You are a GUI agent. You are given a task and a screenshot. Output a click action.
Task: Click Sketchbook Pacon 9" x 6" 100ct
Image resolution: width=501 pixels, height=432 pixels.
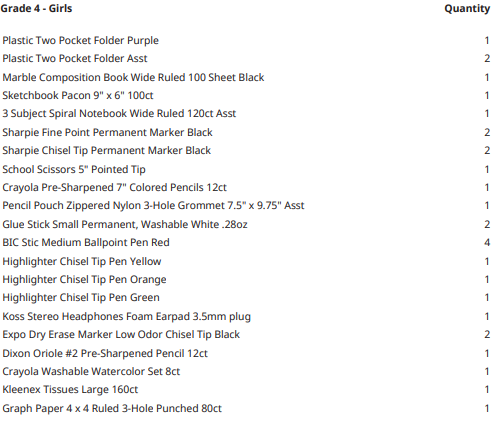[78, 96]
